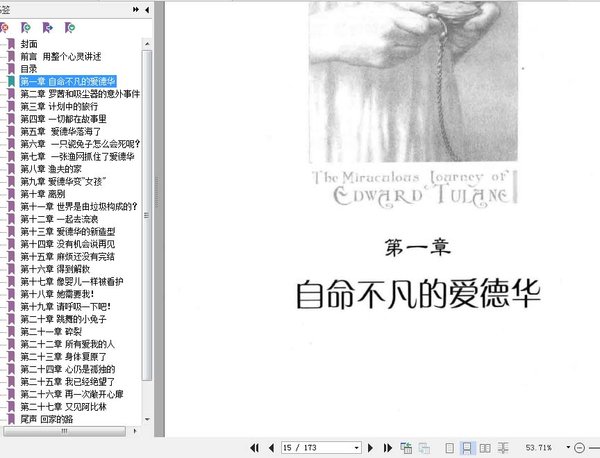Open 第二十七章 又见阿比林 bookmark

[x=63, y=407]
